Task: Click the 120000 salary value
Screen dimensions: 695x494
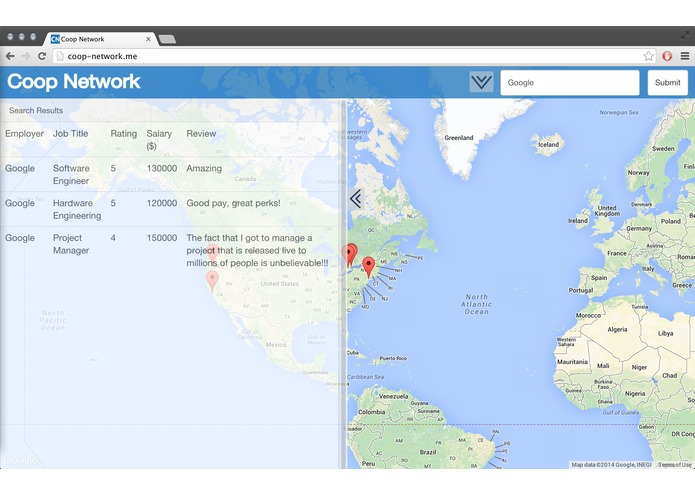Action: [162, 203]
